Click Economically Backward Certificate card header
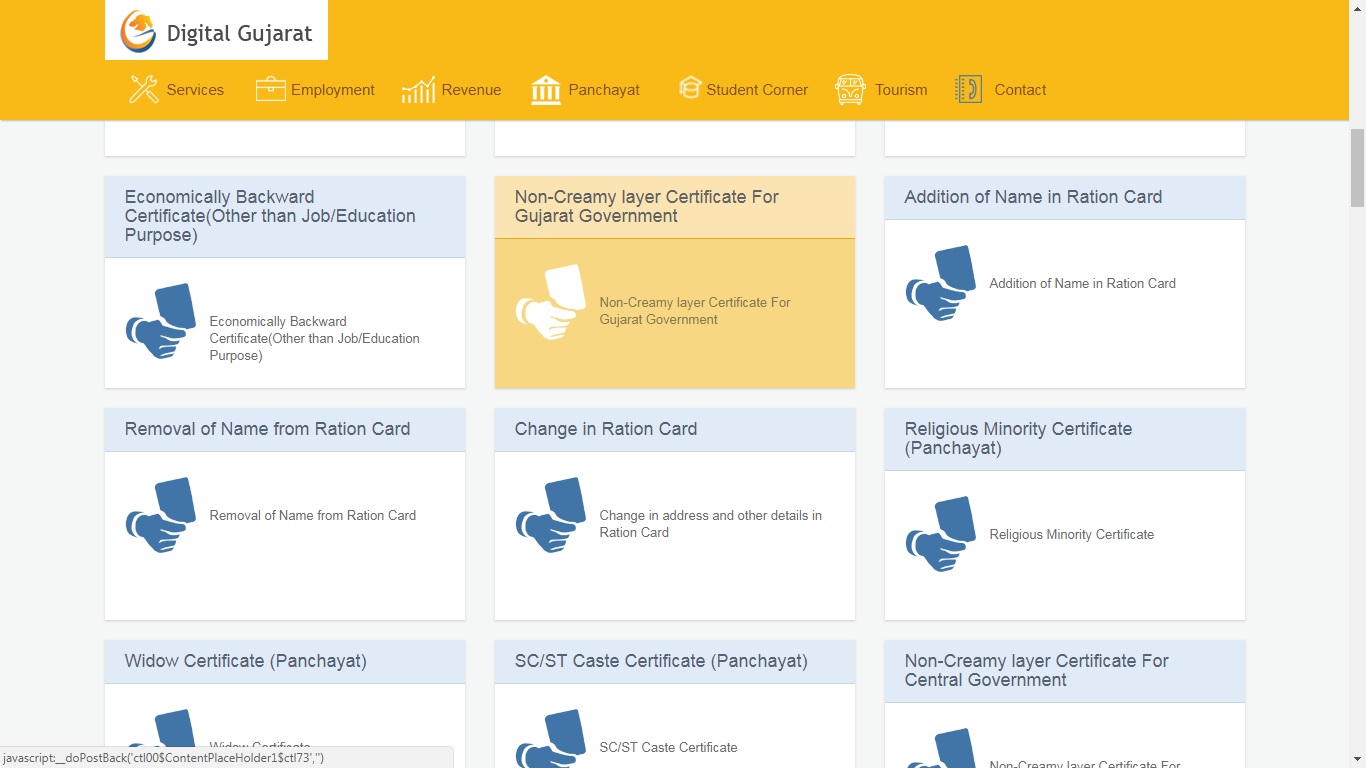 [x=270, y=216]
